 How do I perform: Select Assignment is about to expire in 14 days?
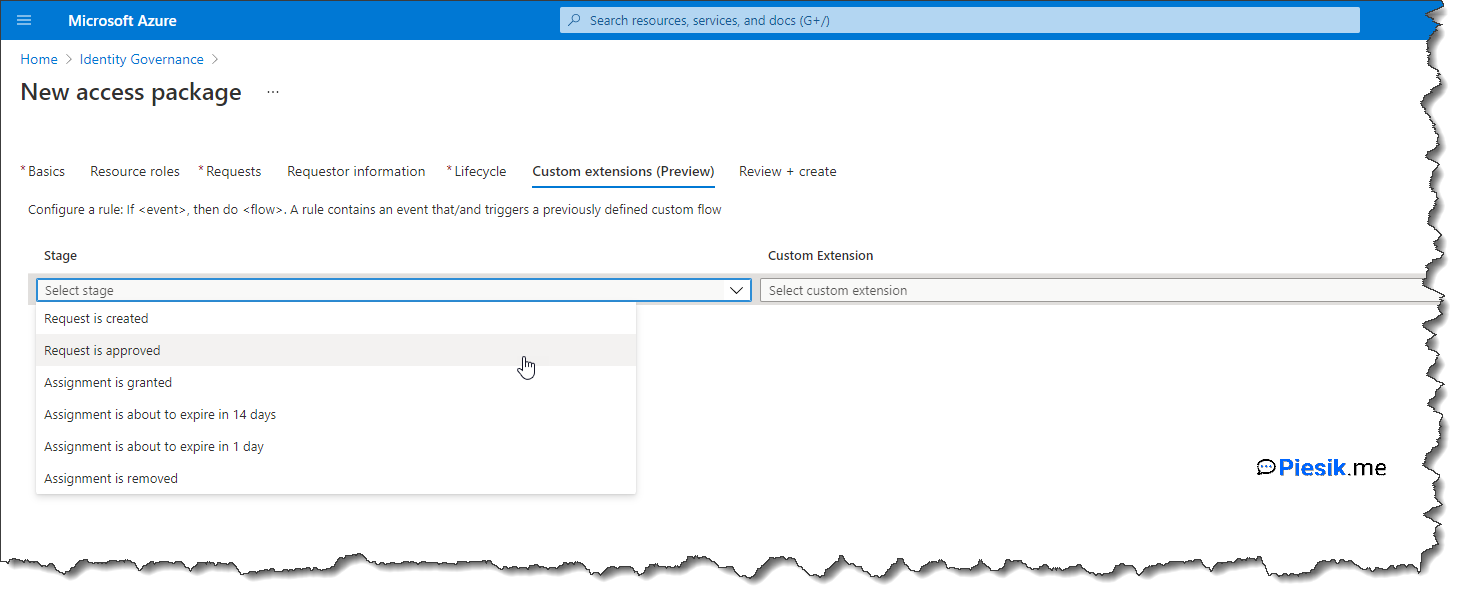coord(160,415)
